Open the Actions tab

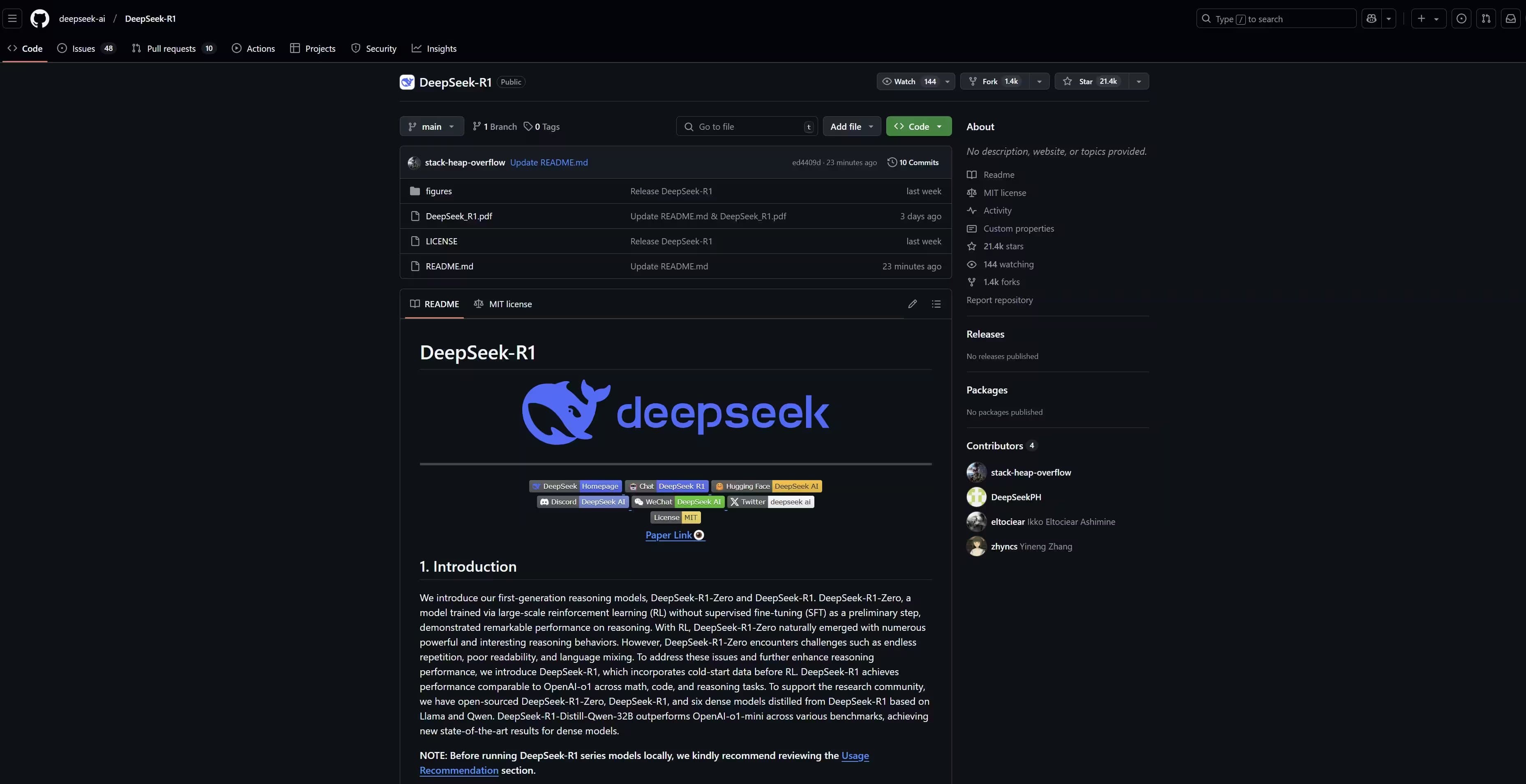tap(254, 48)
